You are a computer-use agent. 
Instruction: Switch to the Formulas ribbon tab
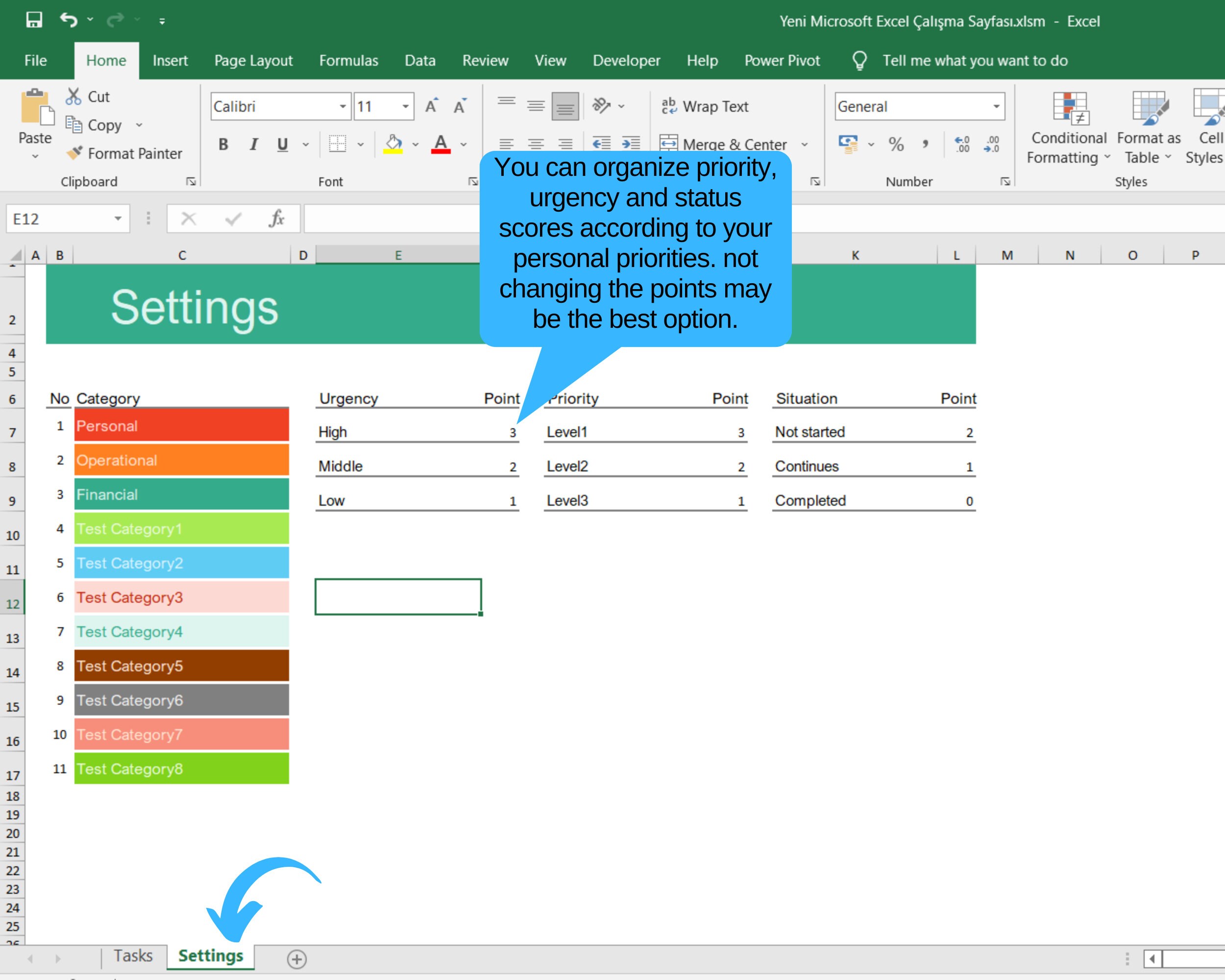[x=348, y=60]
